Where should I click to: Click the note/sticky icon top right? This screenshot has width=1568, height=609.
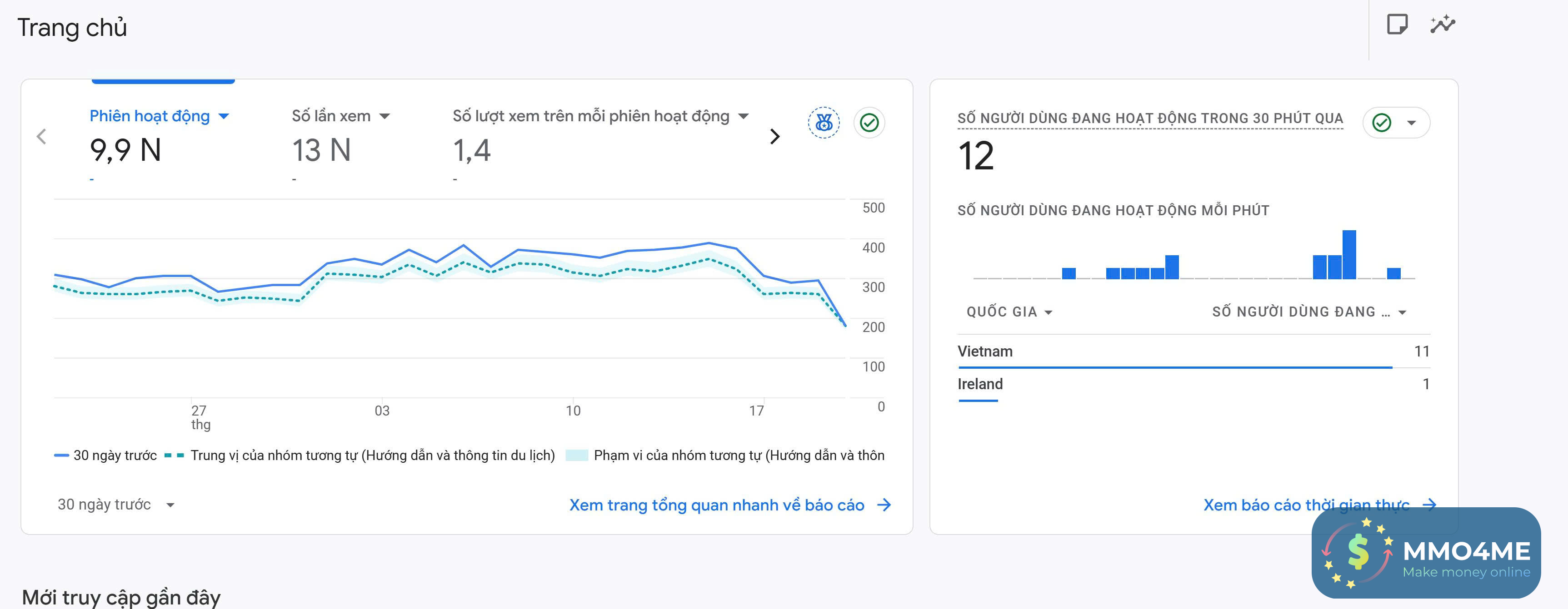click(x=1397, y=25)
